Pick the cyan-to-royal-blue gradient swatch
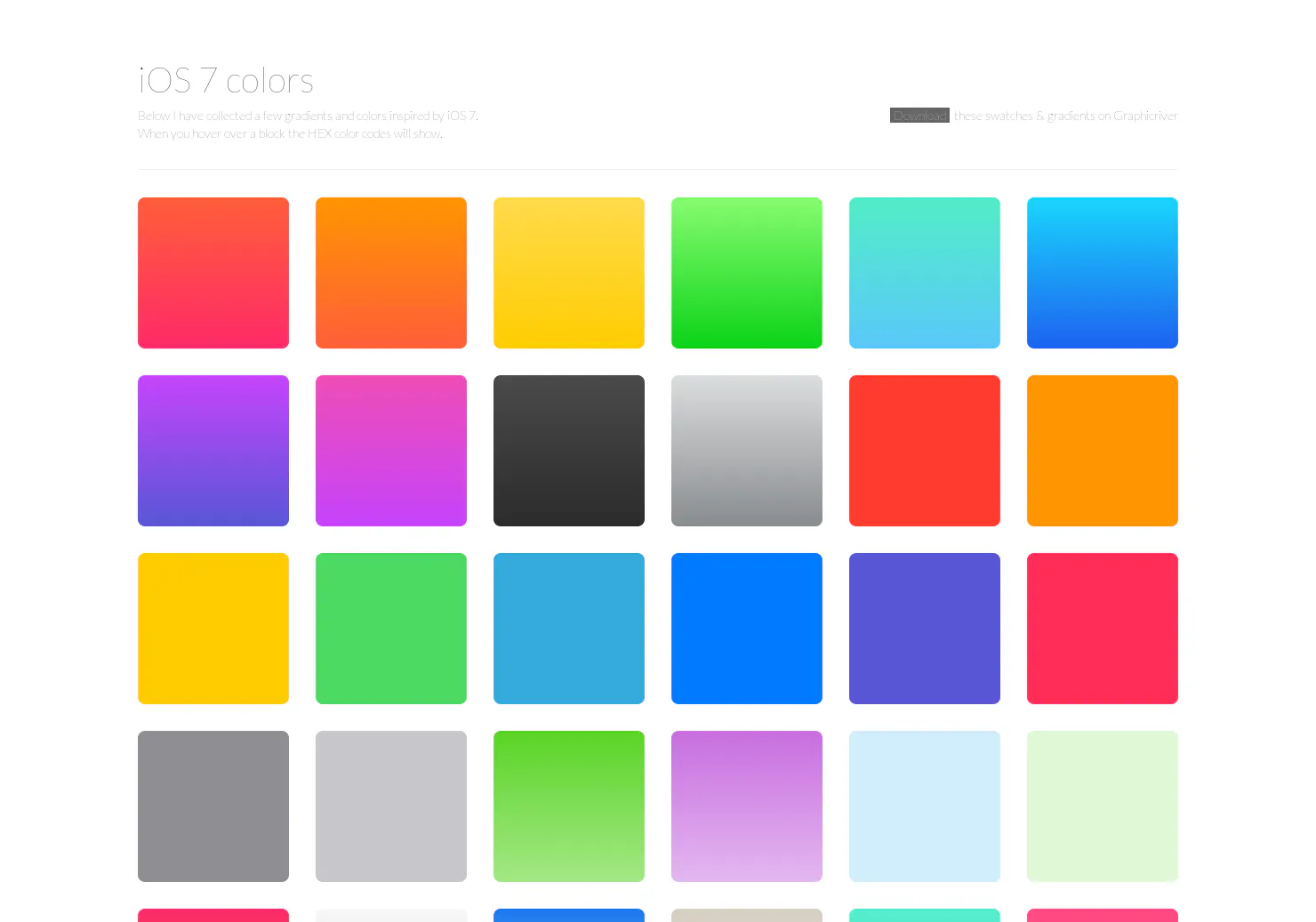The image size is (1316, 922). point(1103,273)
